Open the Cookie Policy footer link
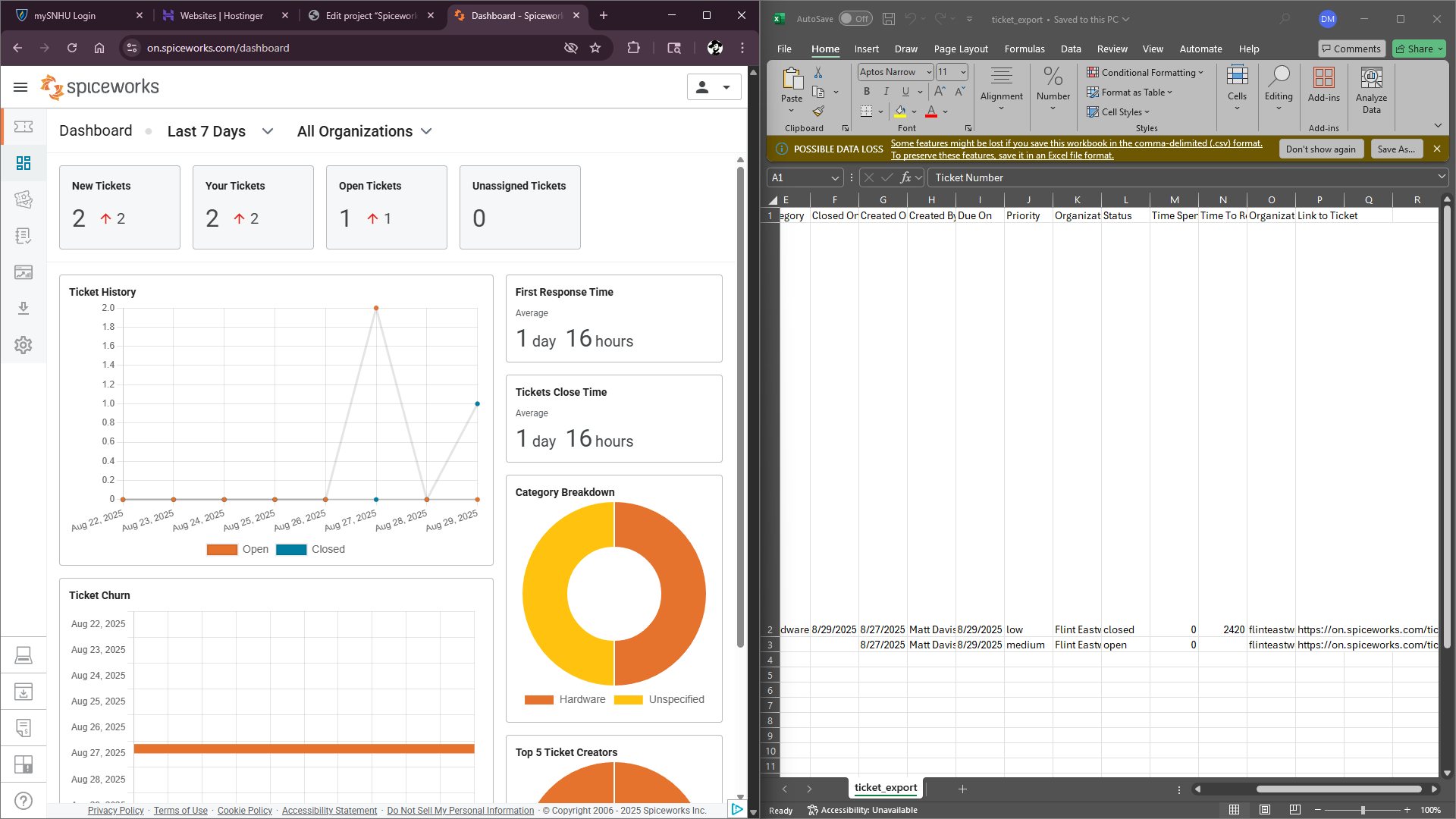1456x819 pixels. (x=244, y=811)
